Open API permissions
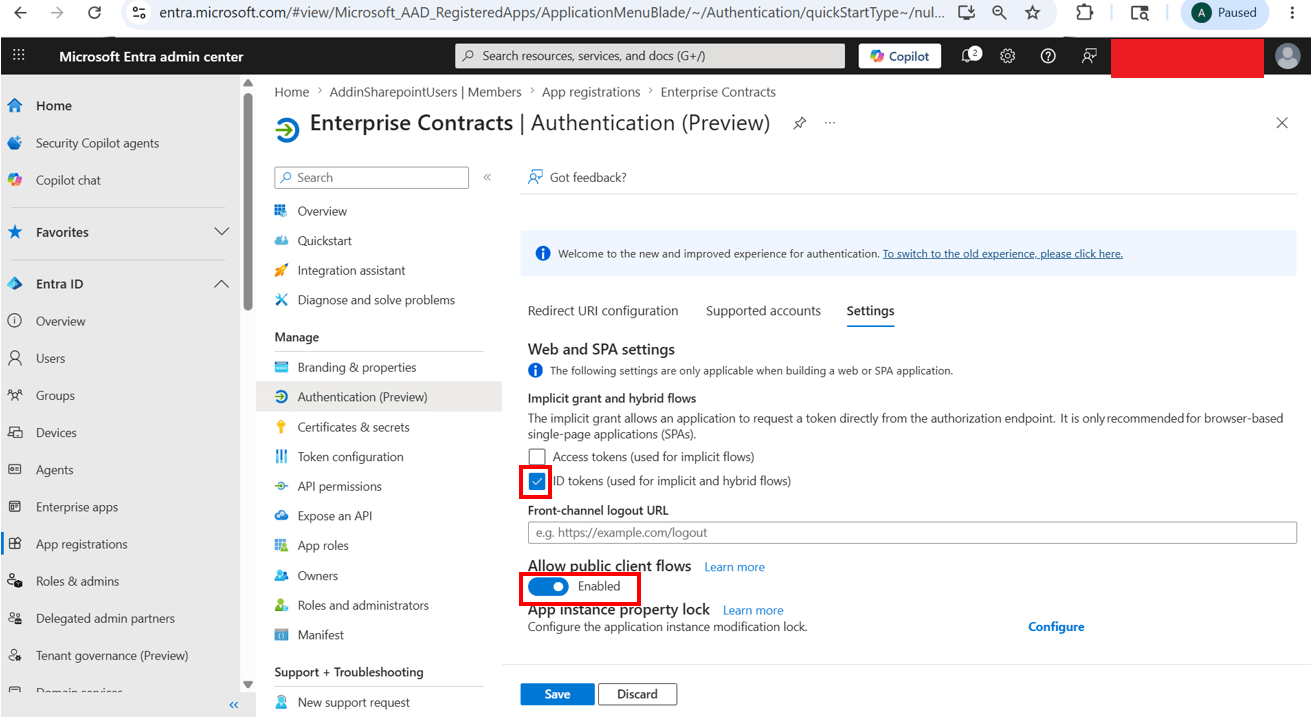Image resolution: width=1311 pixels, height=721 pixels. click(339, 486)
